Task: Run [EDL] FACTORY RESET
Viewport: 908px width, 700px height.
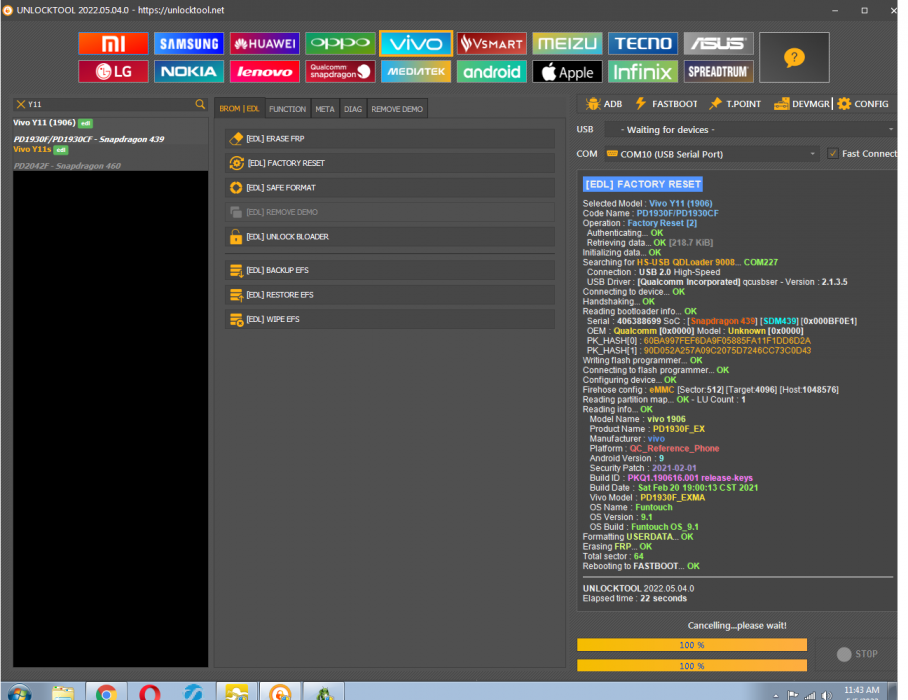Action: click(x=390, y=163)
